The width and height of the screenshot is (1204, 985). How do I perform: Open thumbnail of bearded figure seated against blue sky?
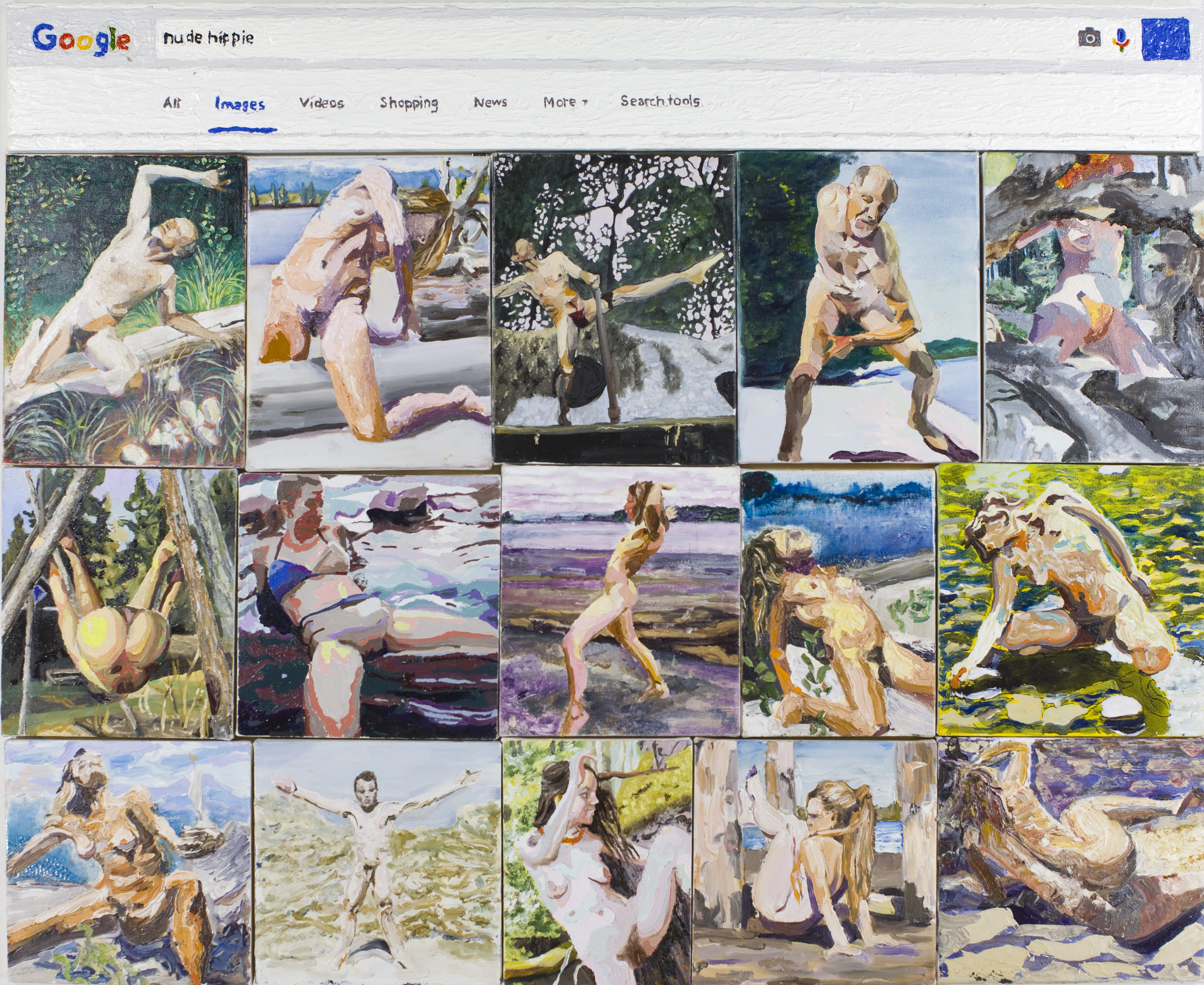(127, 862)
